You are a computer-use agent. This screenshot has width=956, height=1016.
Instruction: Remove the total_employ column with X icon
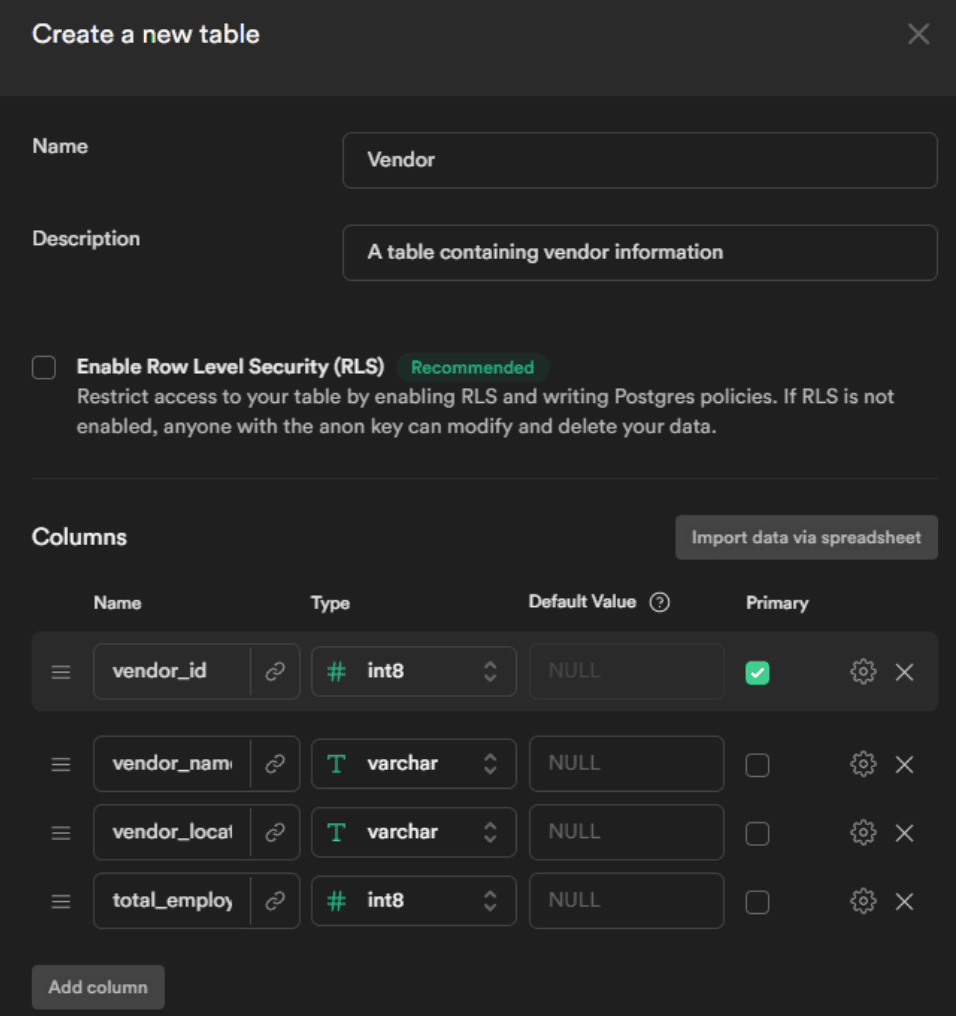[904, 902]
